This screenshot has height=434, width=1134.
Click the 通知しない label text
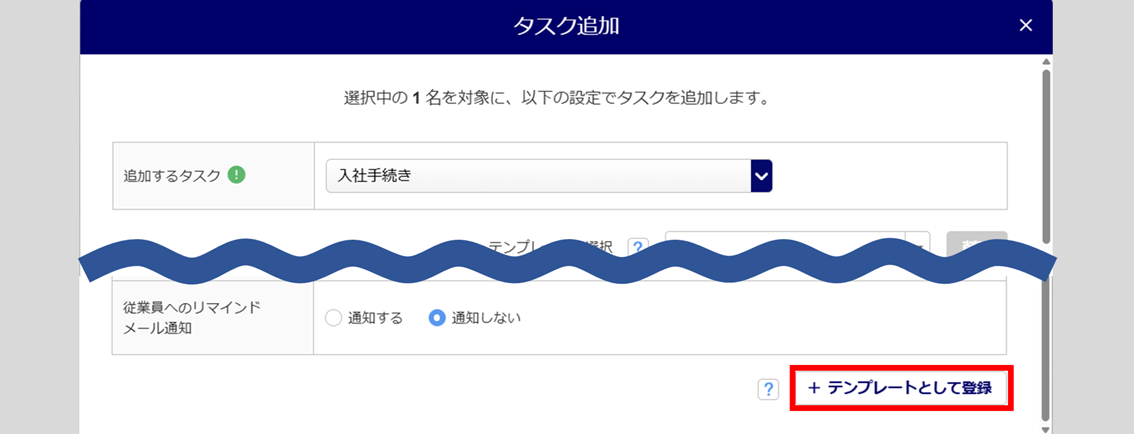point(486,318)
